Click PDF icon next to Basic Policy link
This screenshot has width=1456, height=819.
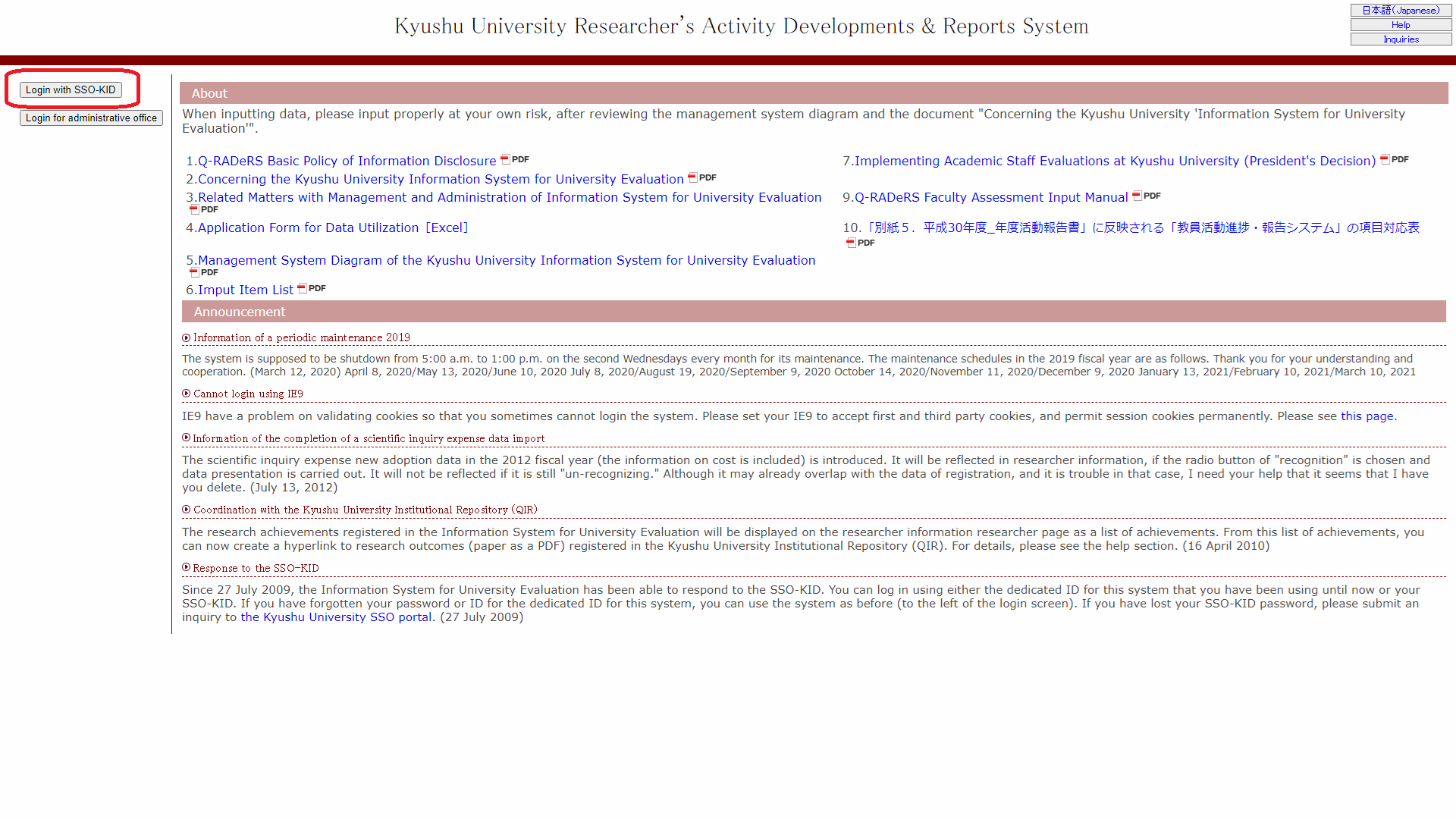(x=515, y=159)
